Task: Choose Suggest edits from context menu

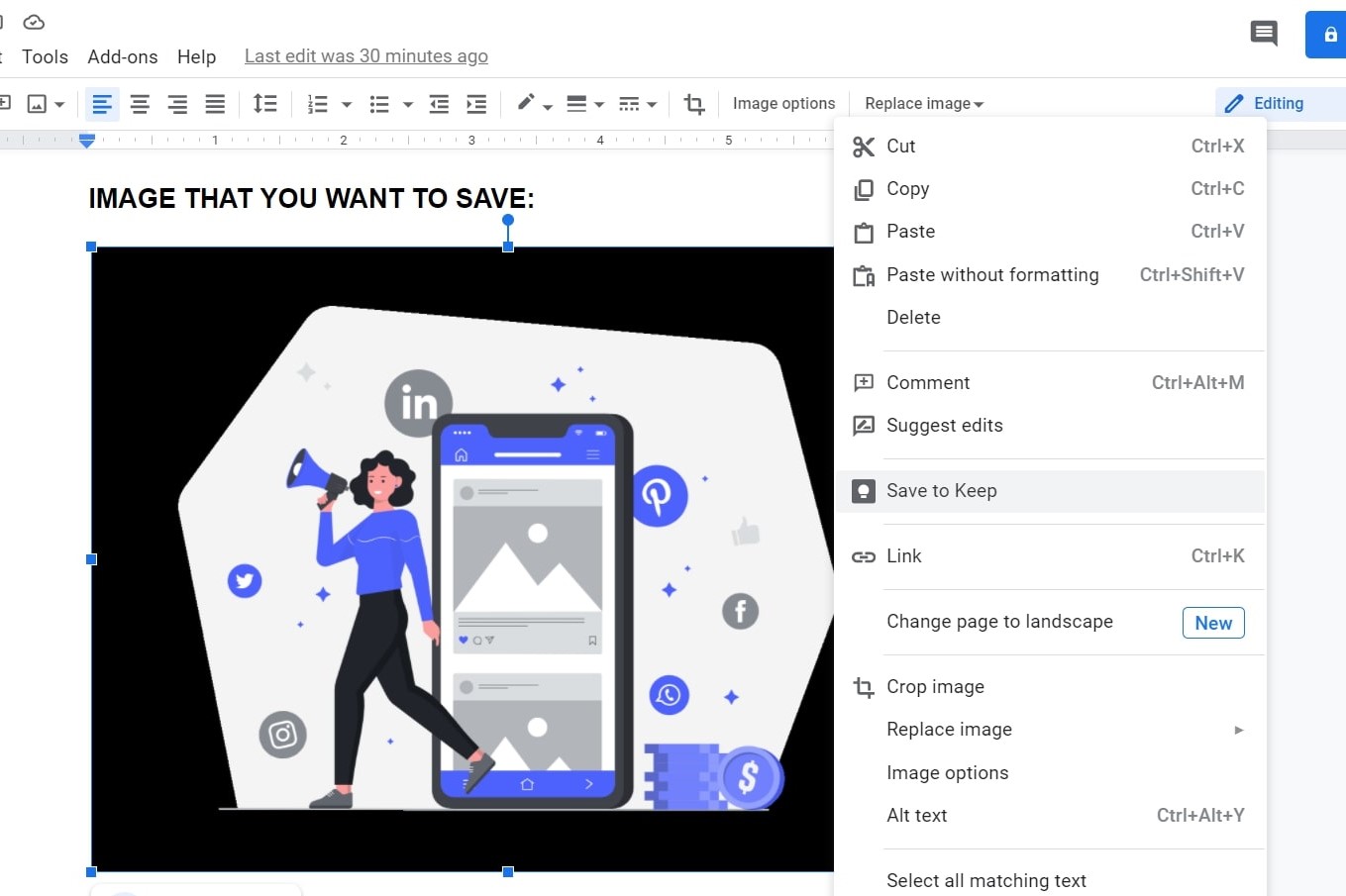Action: 1050,425
